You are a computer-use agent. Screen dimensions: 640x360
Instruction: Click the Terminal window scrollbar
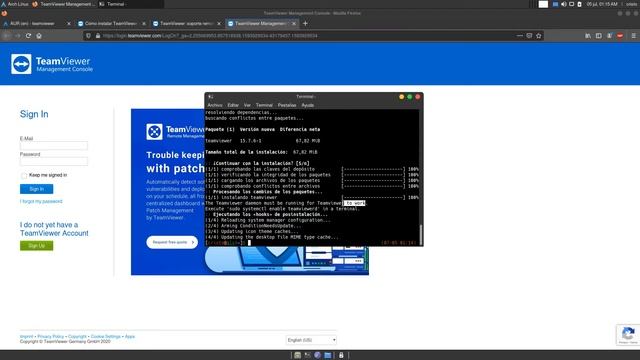[421, 234]
